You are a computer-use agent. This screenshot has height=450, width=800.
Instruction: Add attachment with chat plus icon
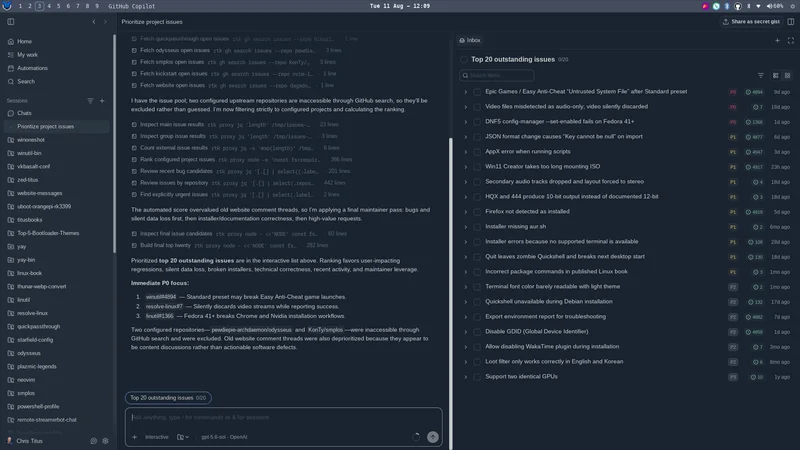click(x=134, y=437)
